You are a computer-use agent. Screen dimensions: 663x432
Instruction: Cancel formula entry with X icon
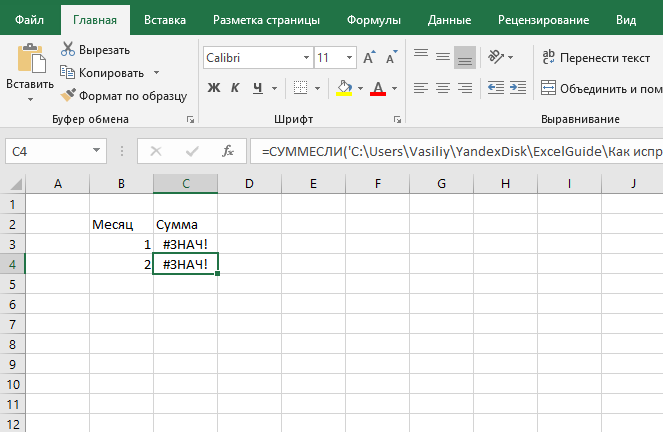tap(156, 151)
